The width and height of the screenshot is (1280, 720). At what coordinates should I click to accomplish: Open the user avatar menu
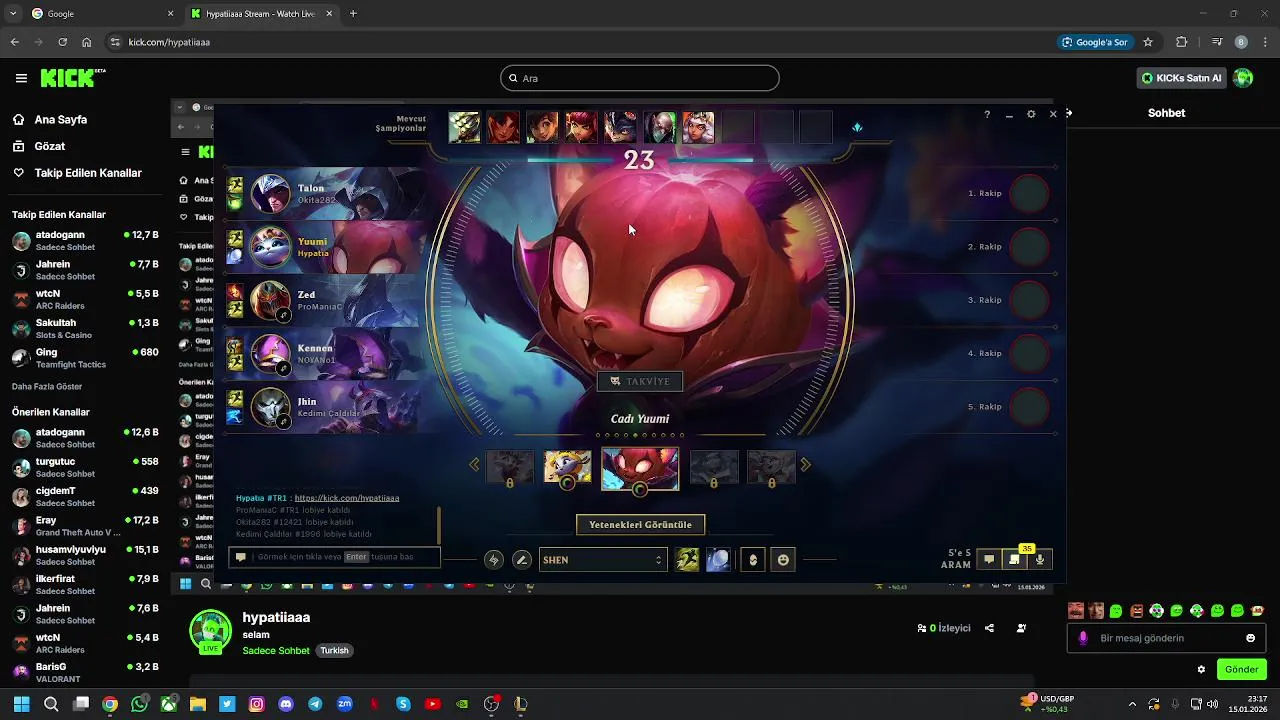point(1243,78)
